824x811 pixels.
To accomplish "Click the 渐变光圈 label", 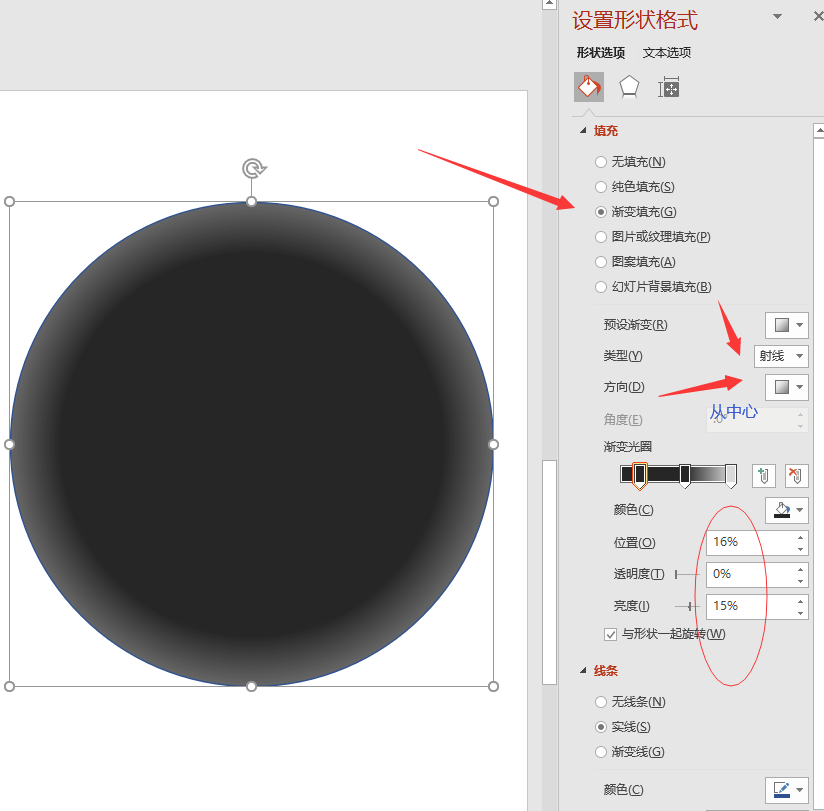I will click(x=627, y=447).
